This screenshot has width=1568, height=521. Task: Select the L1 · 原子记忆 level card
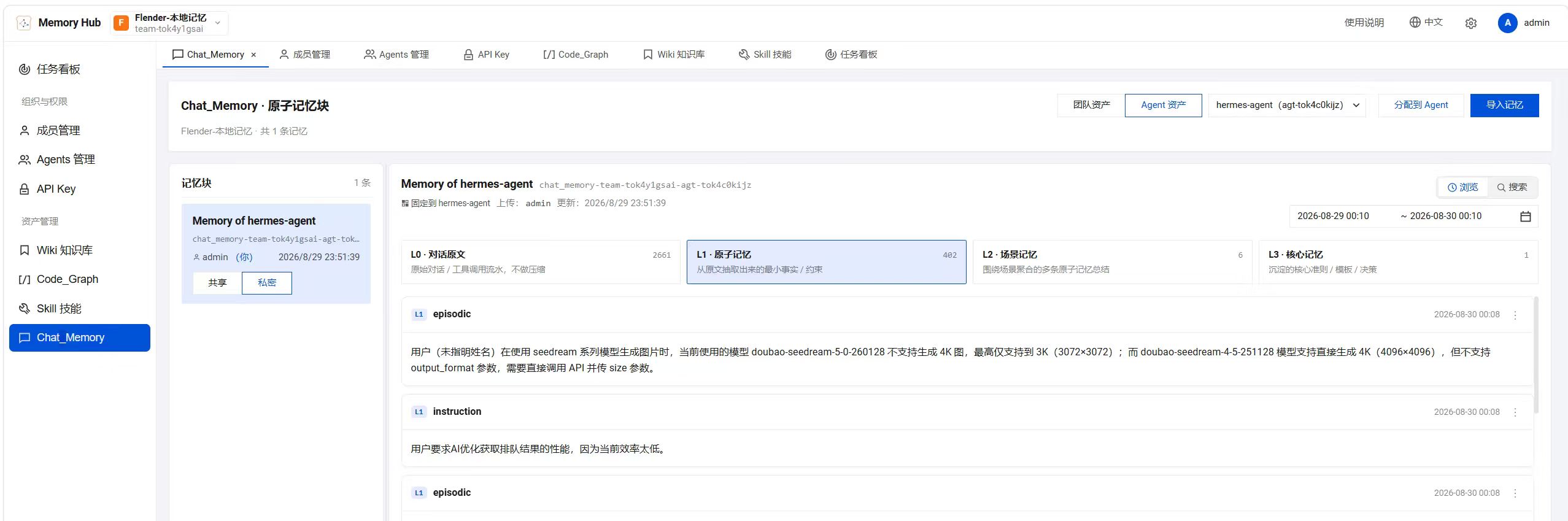826,262
